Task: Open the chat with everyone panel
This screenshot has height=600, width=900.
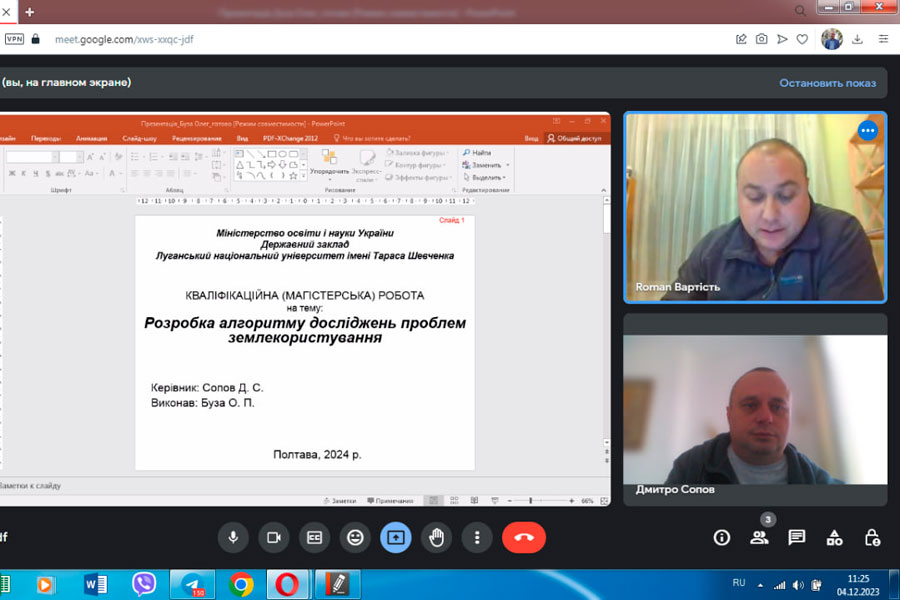Action: pyautogui.click(x=797, y=537)
